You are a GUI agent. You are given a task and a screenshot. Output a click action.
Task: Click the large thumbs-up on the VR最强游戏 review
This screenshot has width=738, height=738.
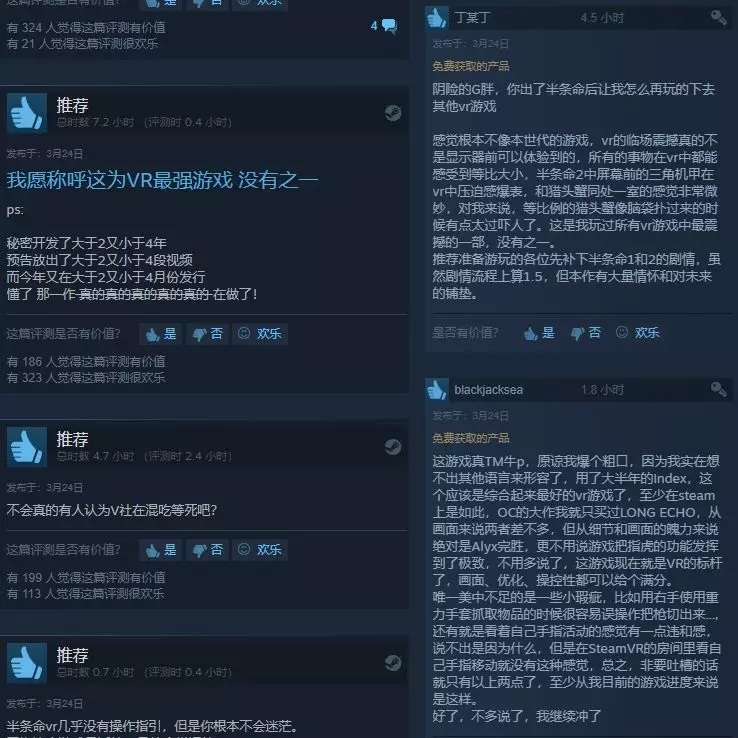click(x=27, y=113)
